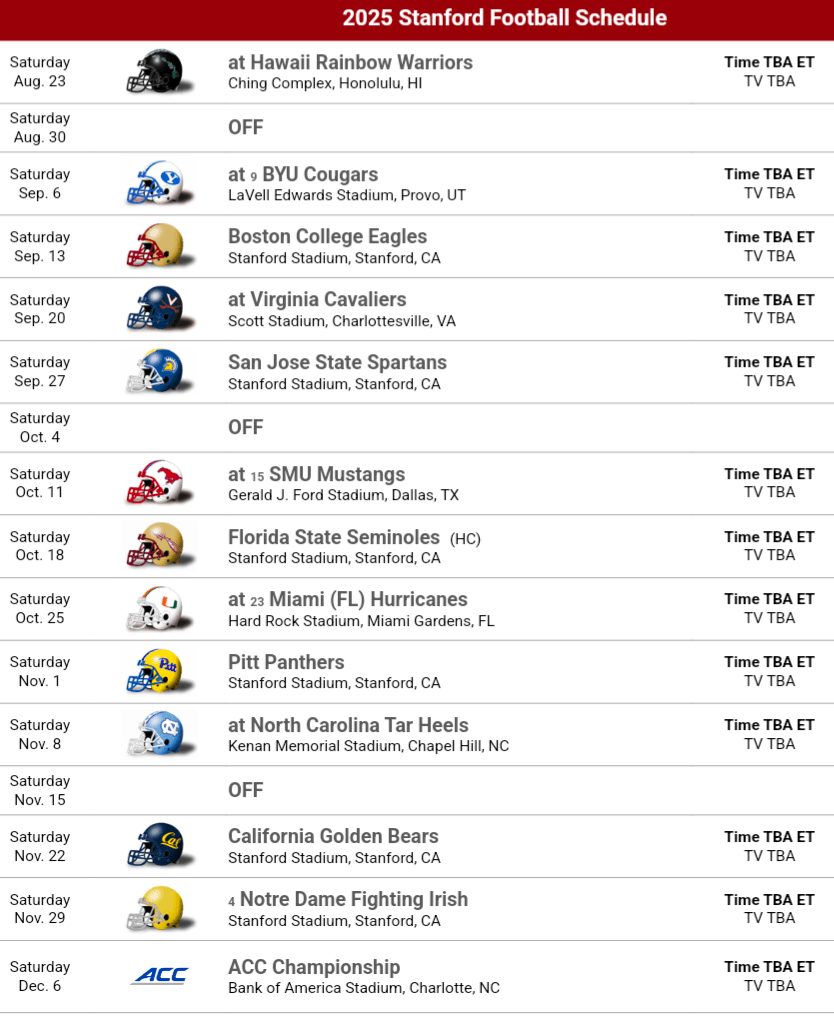Click the Sep. 6 date cell
Viewport: 834px width, 1017px height.
[x=40, y=184]
